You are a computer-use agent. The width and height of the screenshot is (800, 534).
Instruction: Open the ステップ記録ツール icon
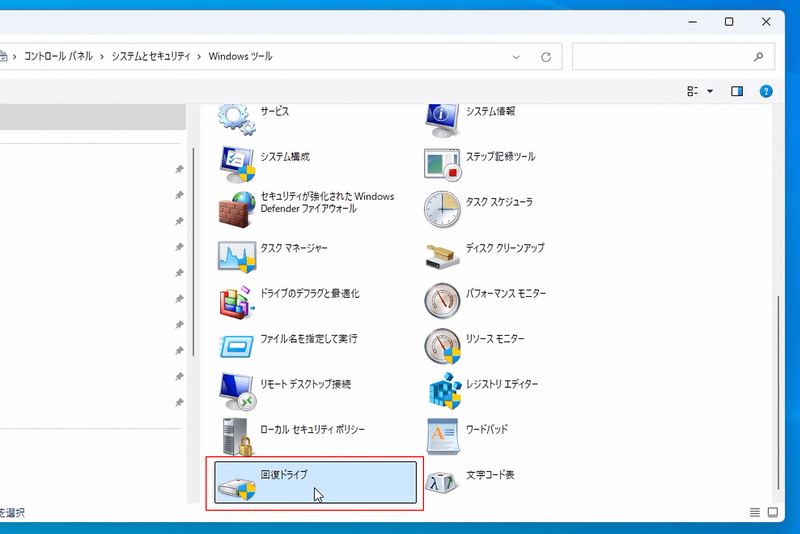pos(442,164)
